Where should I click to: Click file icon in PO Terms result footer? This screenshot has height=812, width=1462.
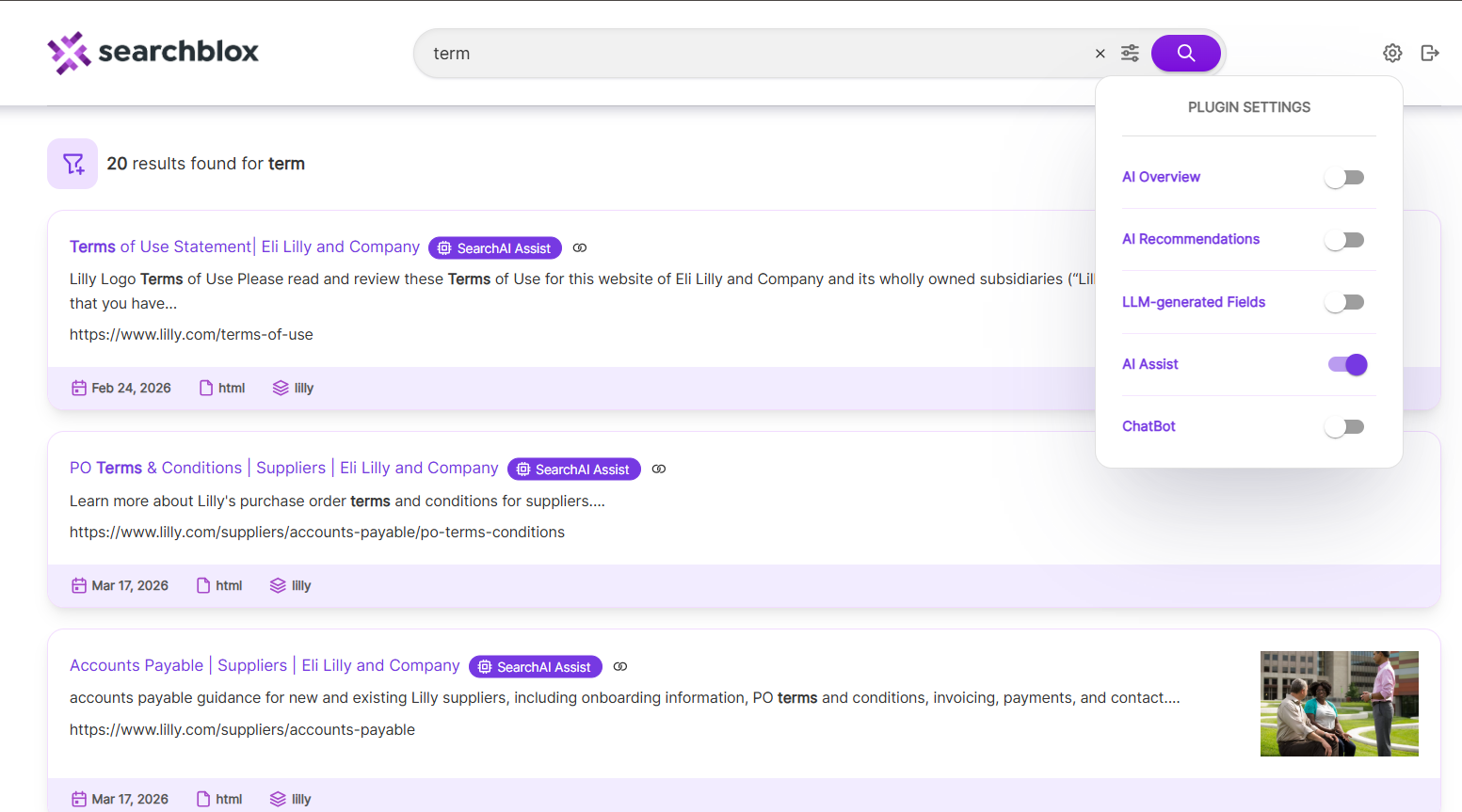203,585
